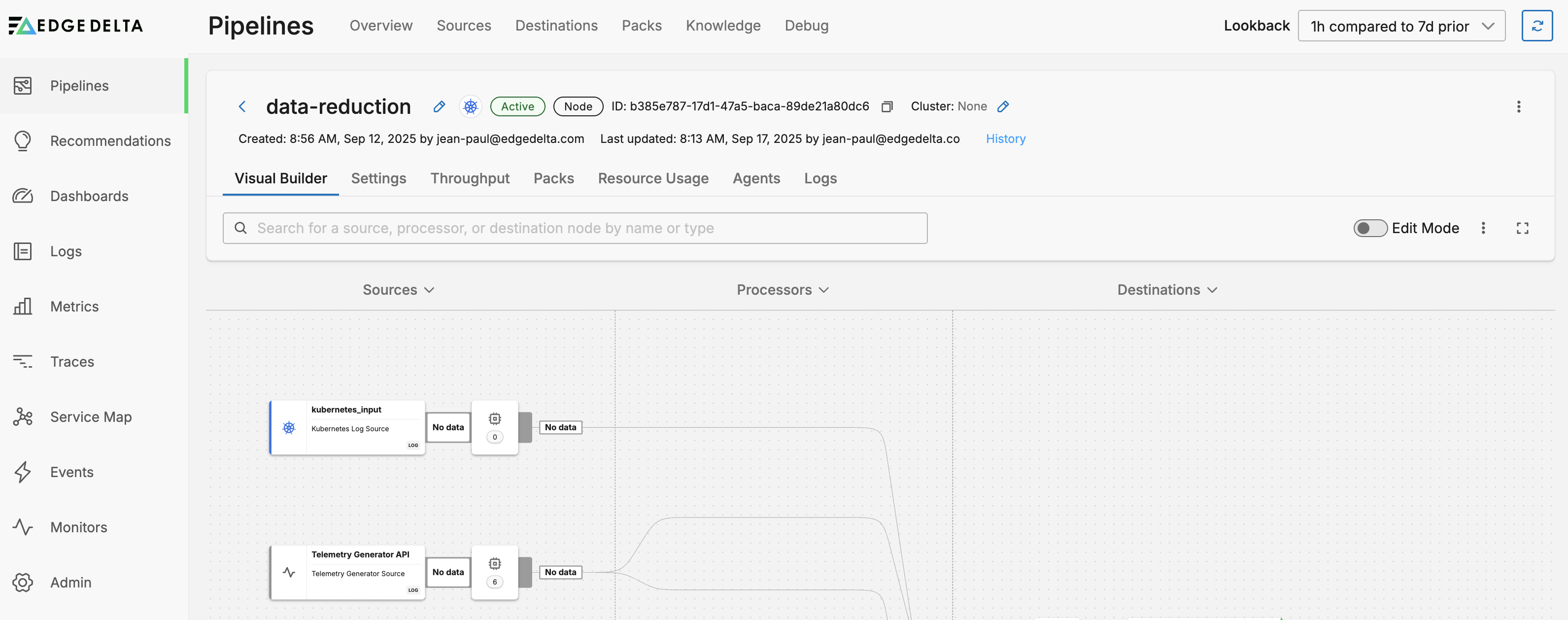
Task: Open the top Sources tab
Action: tap(464, 26)
